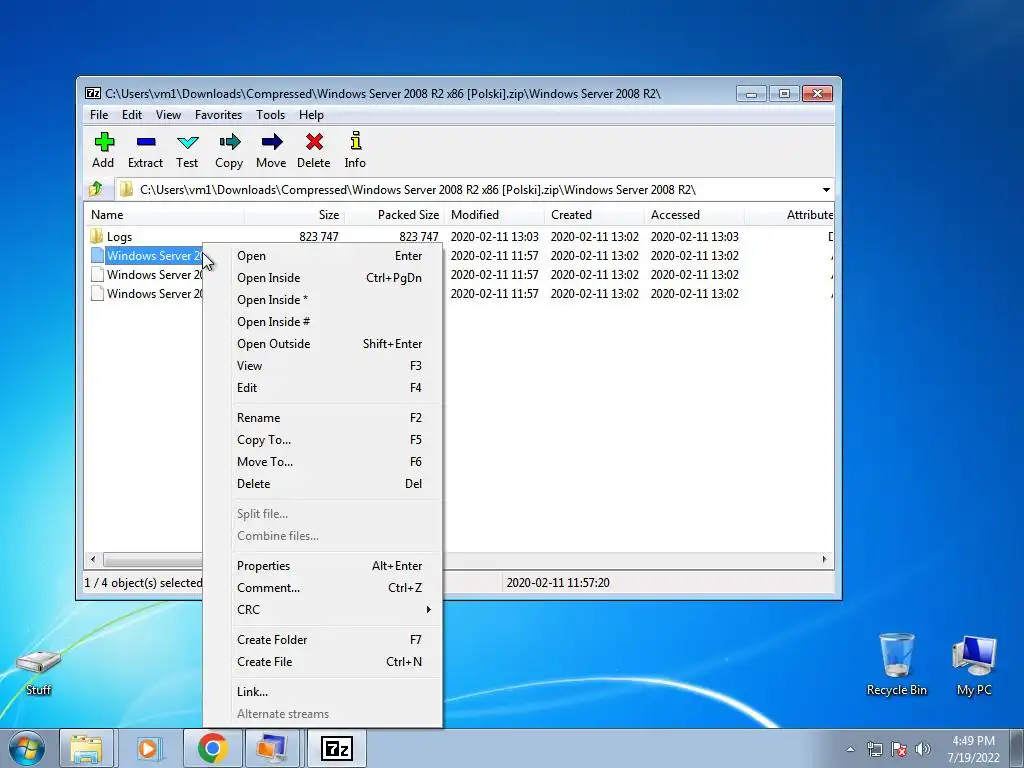Open the virtual machine taskbar icon
Image resolution: width=1024 pixels, height=768 pixels.
click(272, 748)
